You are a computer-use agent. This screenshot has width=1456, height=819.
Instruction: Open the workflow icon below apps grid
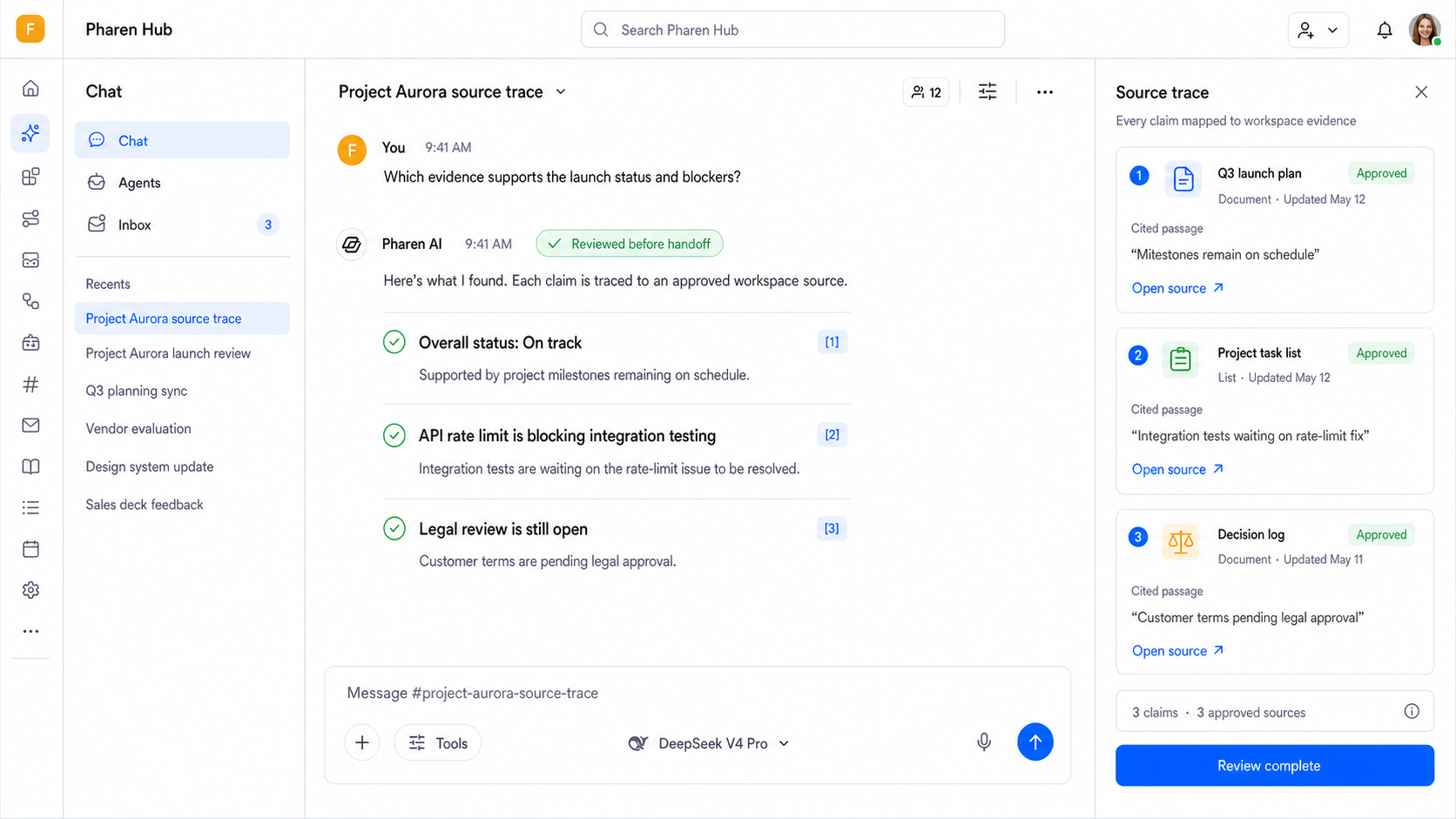tap(30, 218)
